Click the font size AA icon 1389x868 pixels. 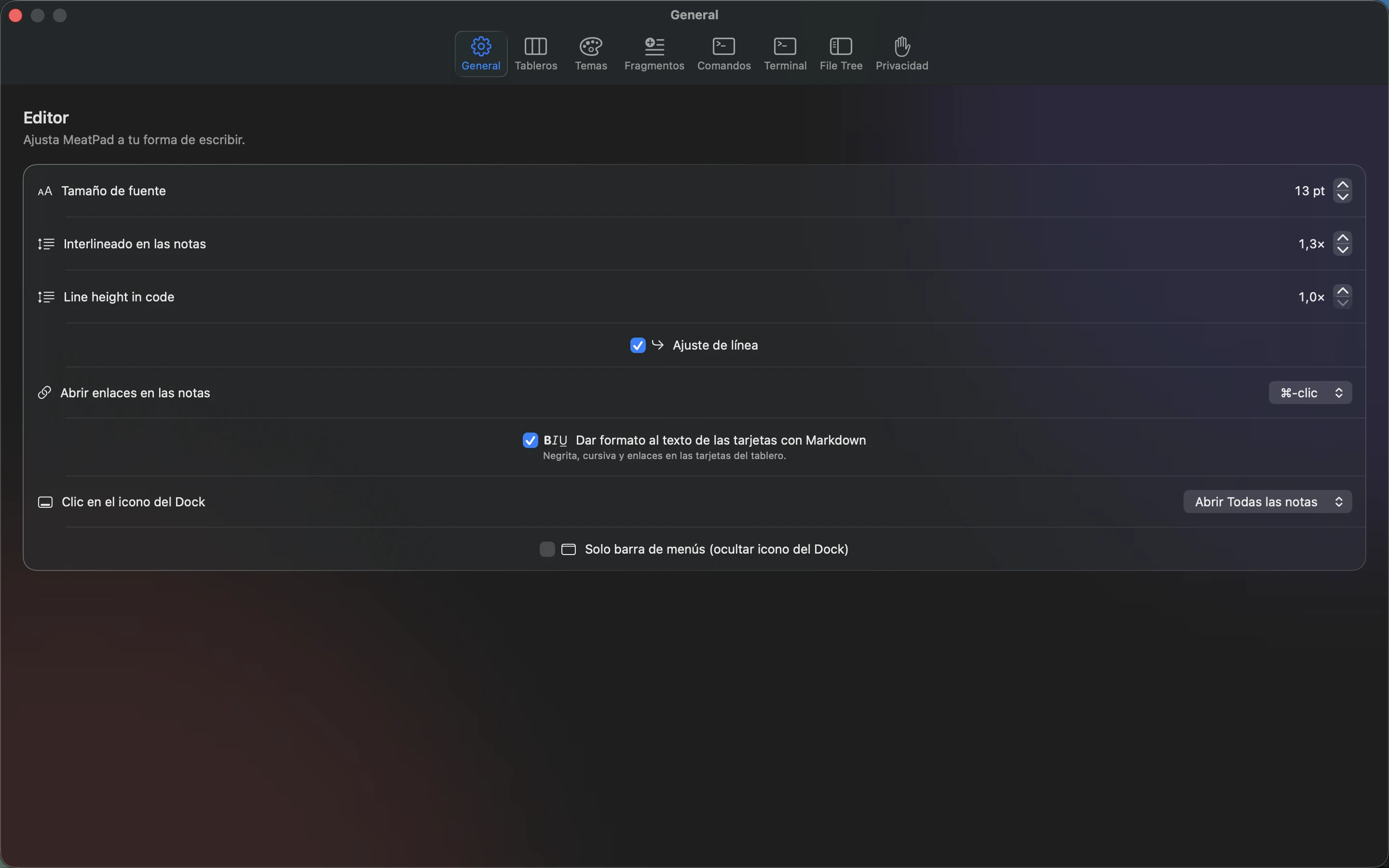(x=45, y=191)
